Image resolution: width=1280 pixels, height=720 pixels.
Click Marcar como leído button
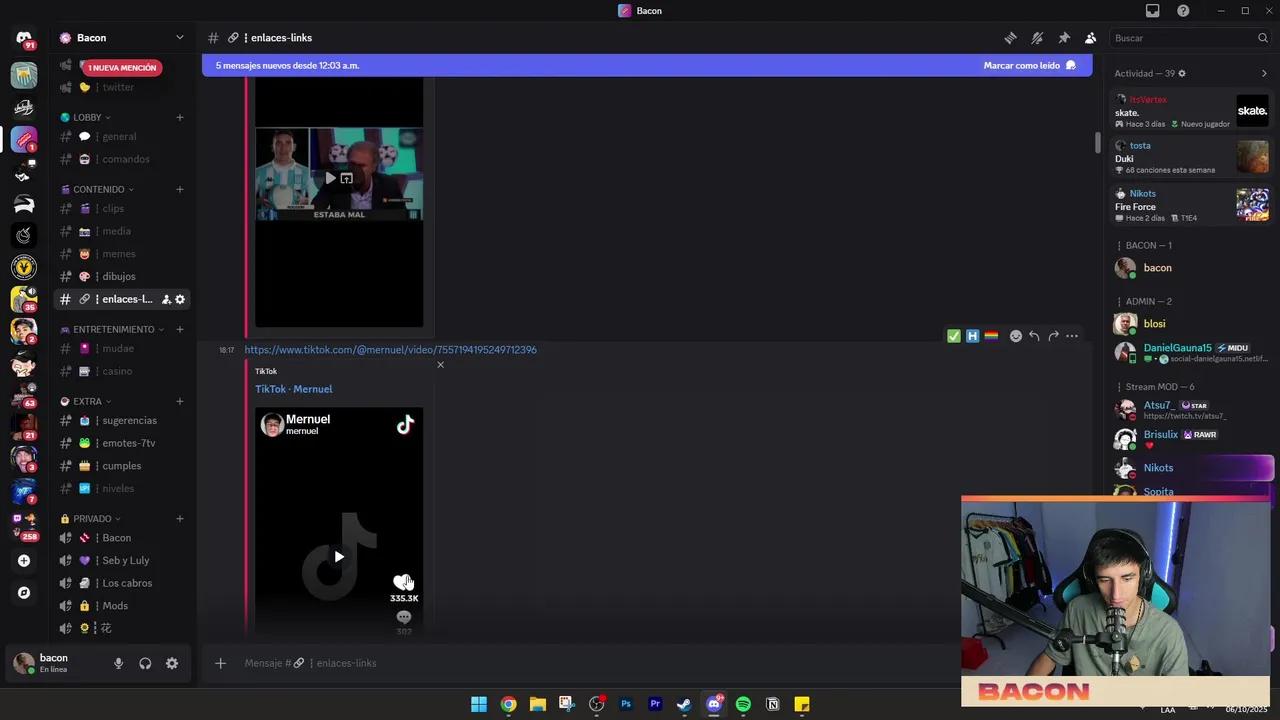1029,65
